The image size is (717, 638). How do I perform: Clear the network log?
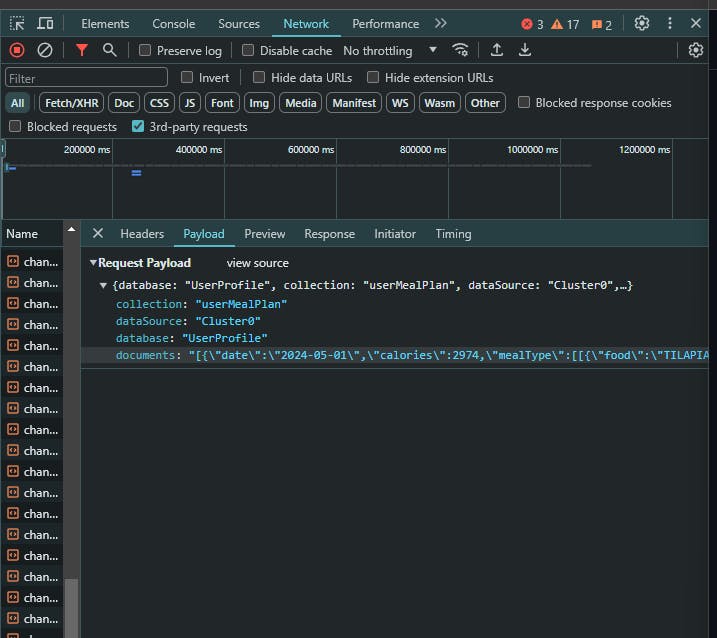[45, 50]
